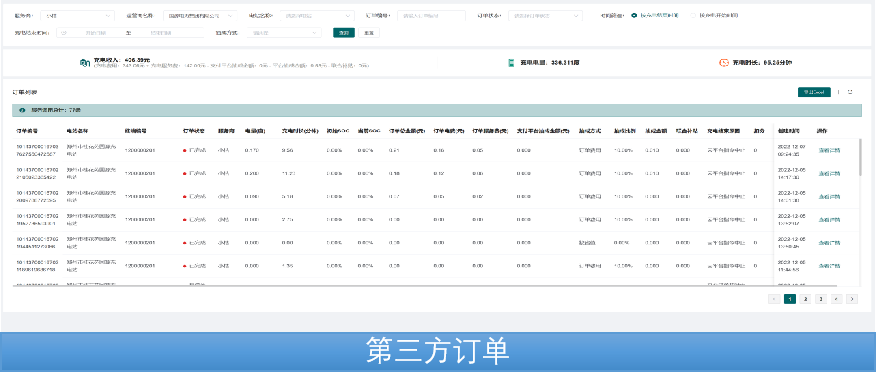Go to page 3 of the order list
Image resolution: width=876 pixels, height=372 pixels.
(821, 299)
